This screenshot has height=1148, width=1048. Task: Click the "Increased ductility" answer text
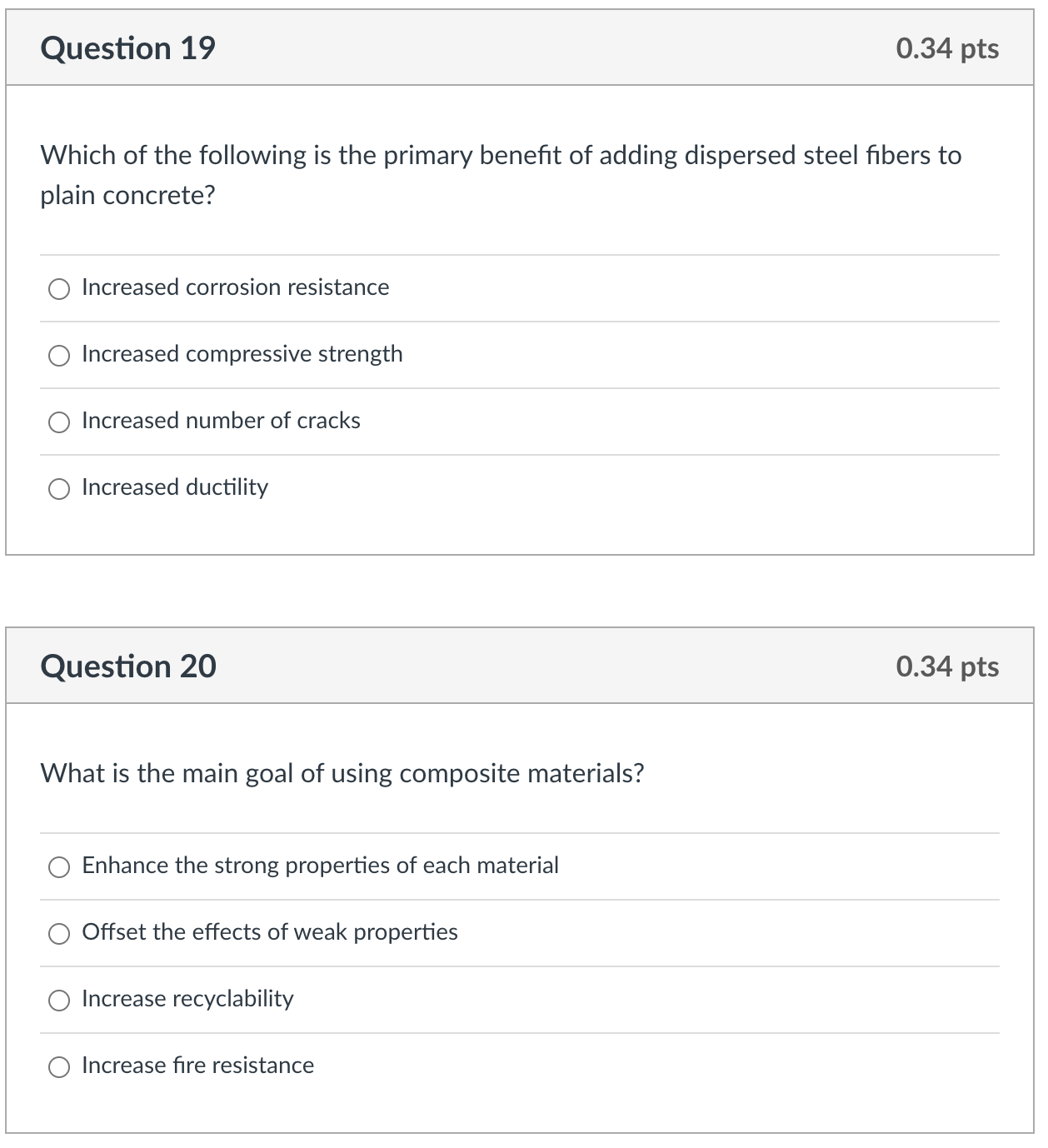[173, 487]
